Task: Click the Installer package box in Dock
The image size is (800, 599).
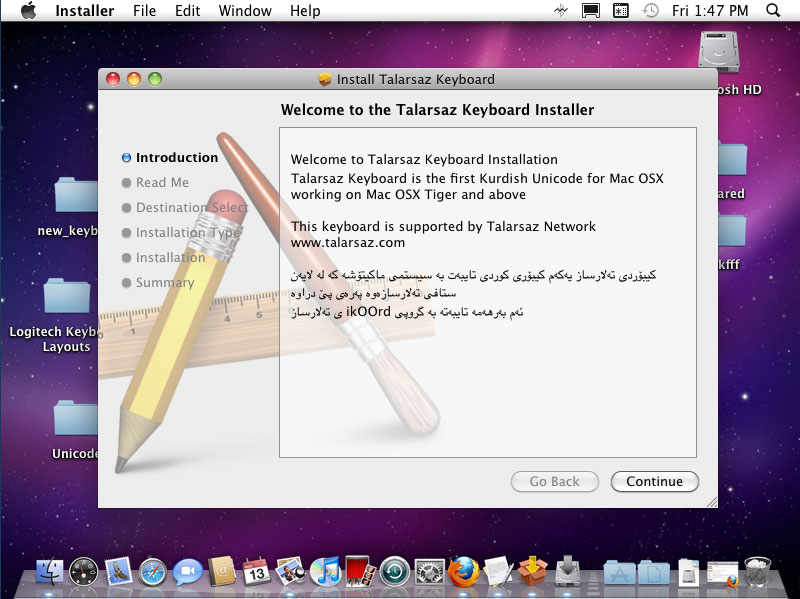Action: point(533,570)
